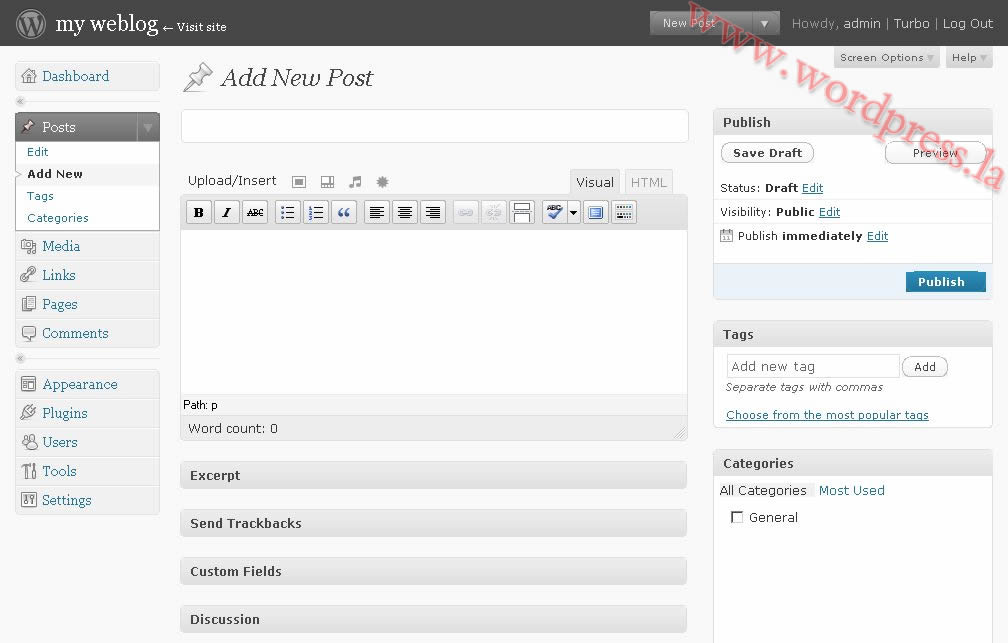Edit the post Visibility

coord(829,212)
